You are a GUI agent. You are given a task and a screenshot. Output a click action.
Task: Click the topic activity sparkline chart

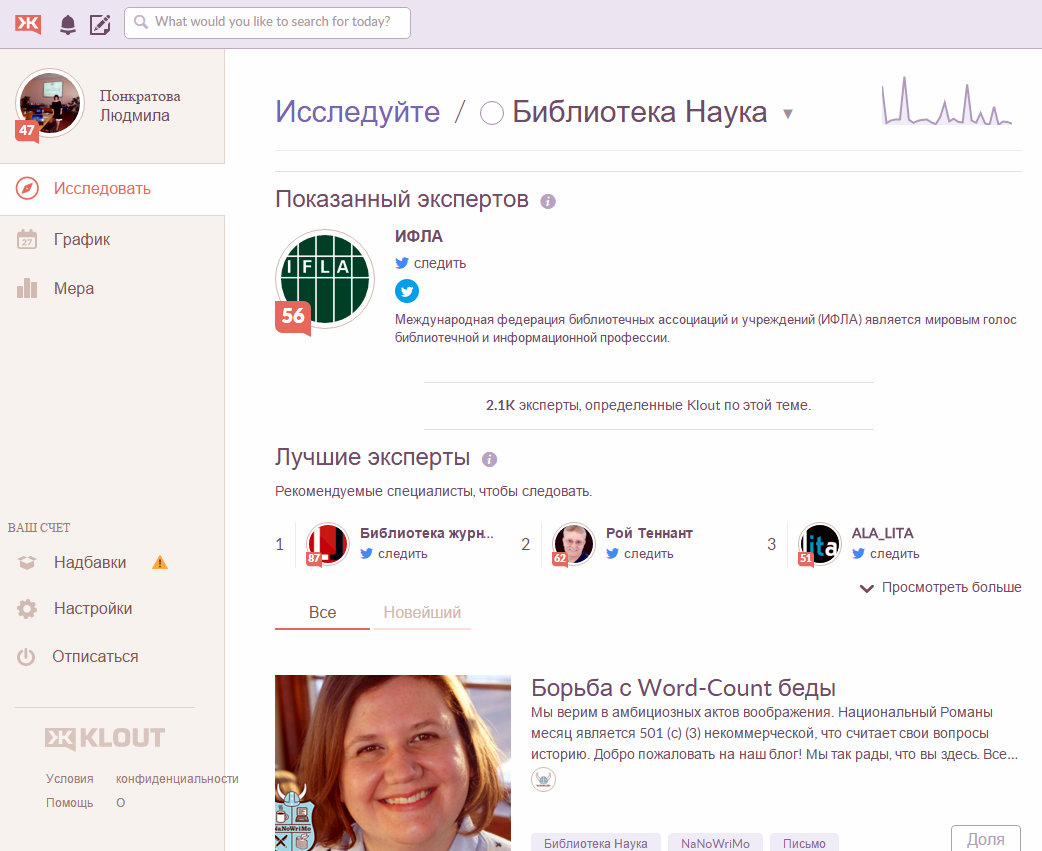(947, 101)
